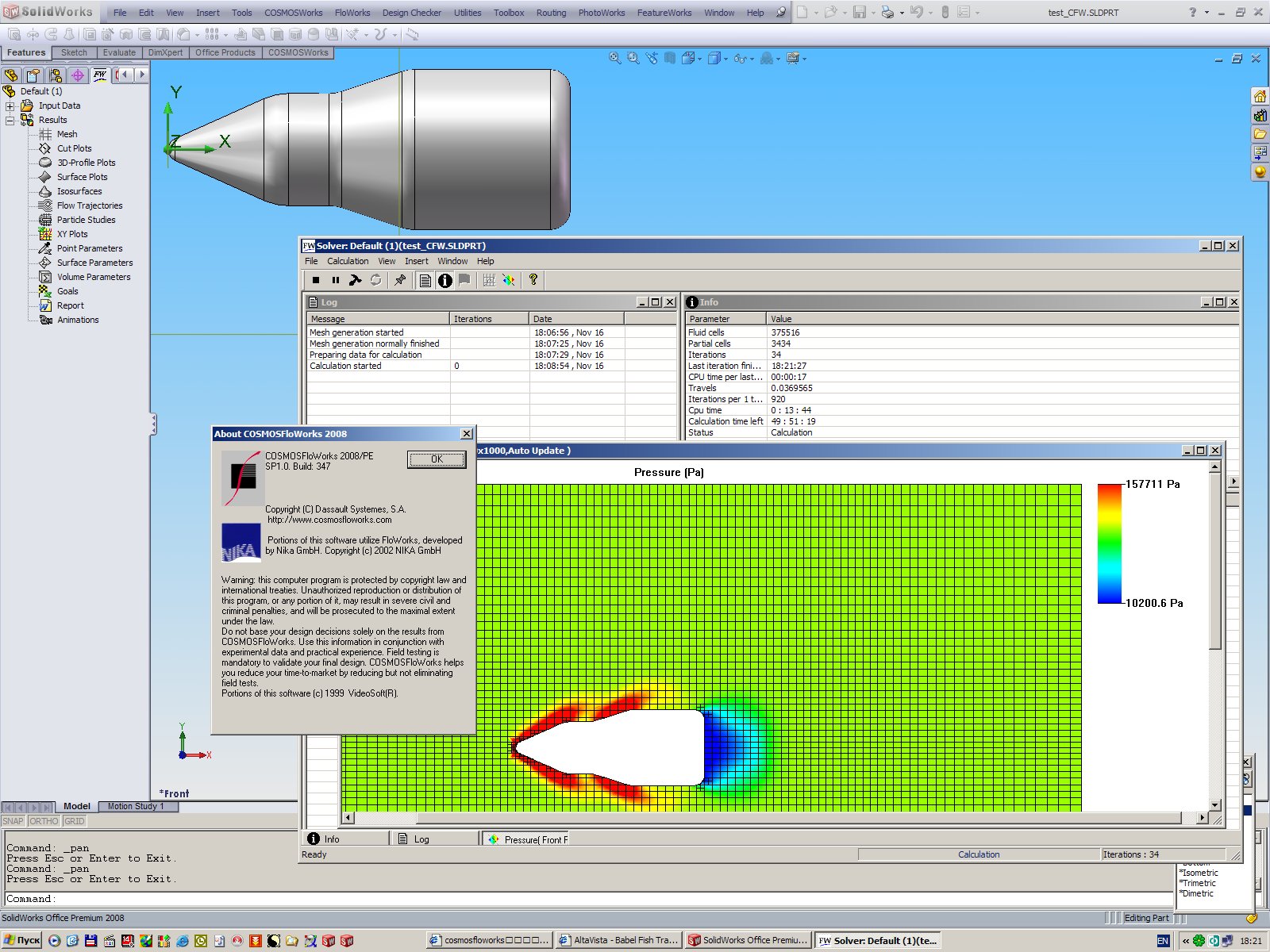
Task: Open the view orientation dropdown arrow
Action: (699, 59)
